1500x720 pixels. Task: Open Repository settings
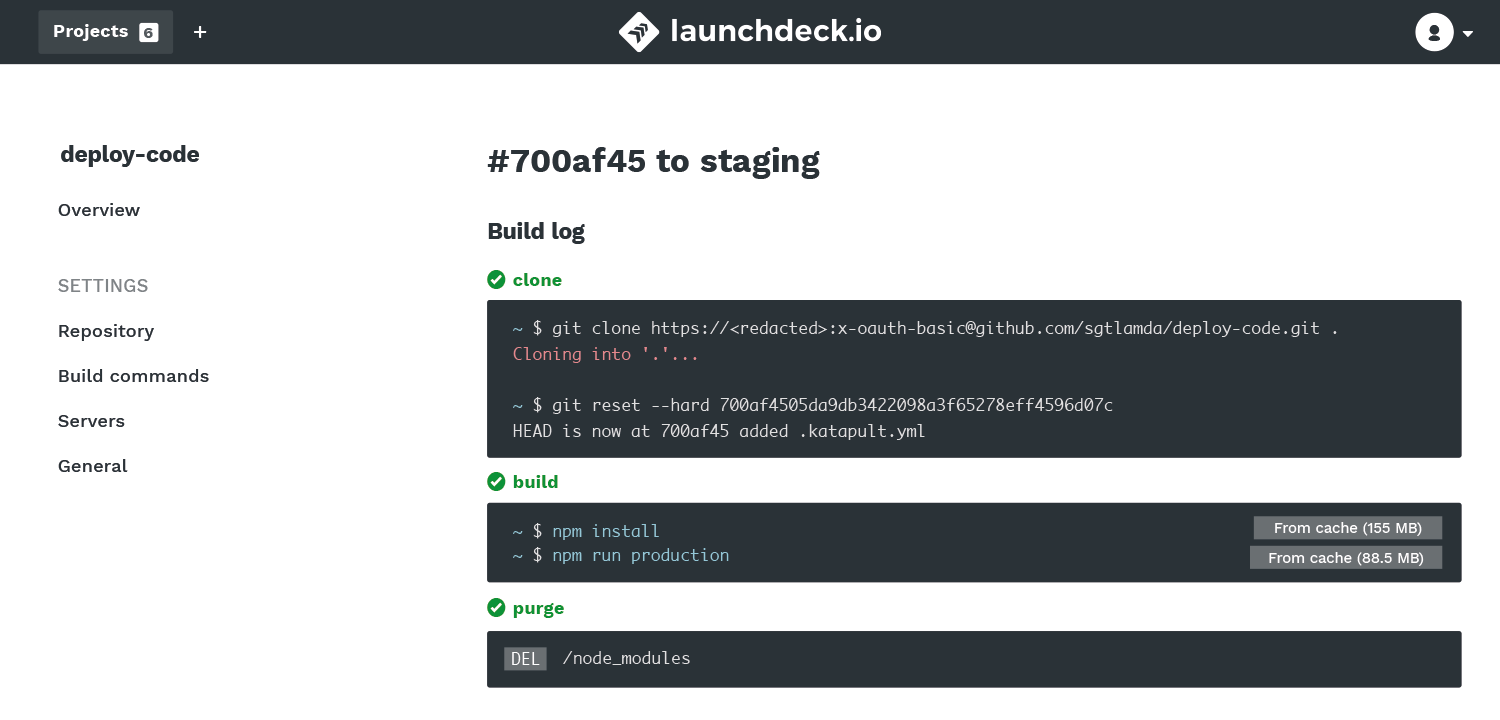point(106,331)
